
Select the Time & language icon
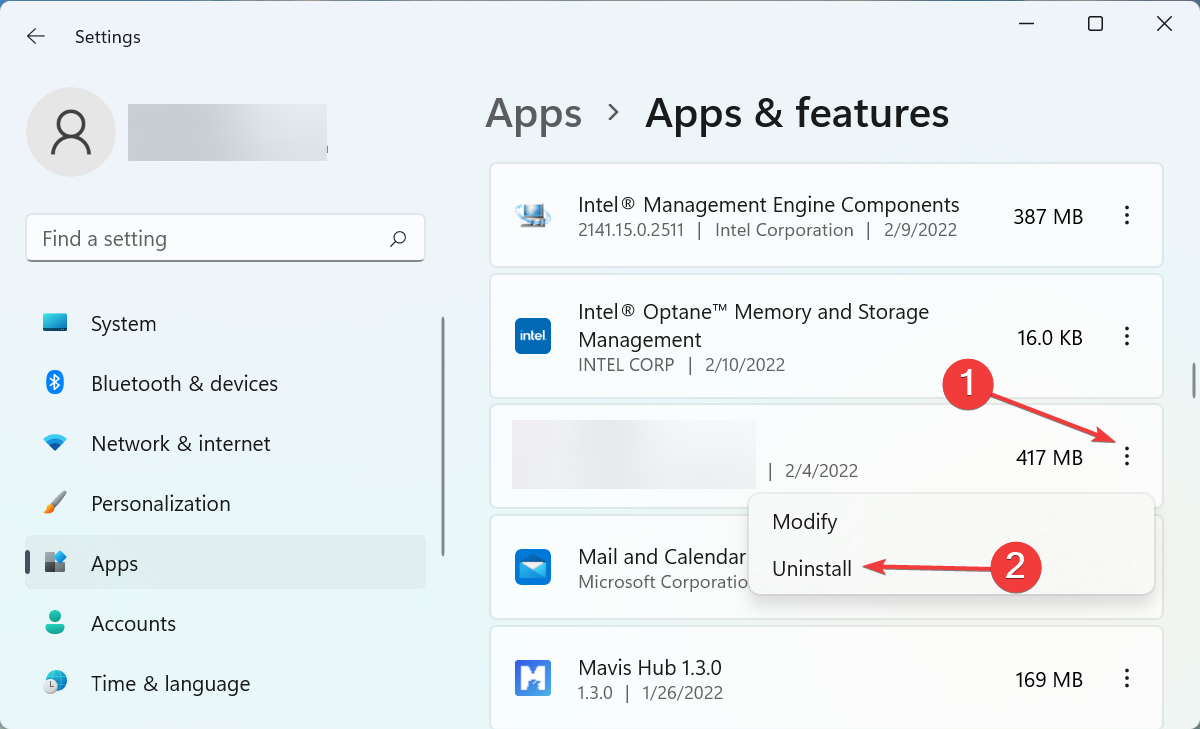pos(55,683)
